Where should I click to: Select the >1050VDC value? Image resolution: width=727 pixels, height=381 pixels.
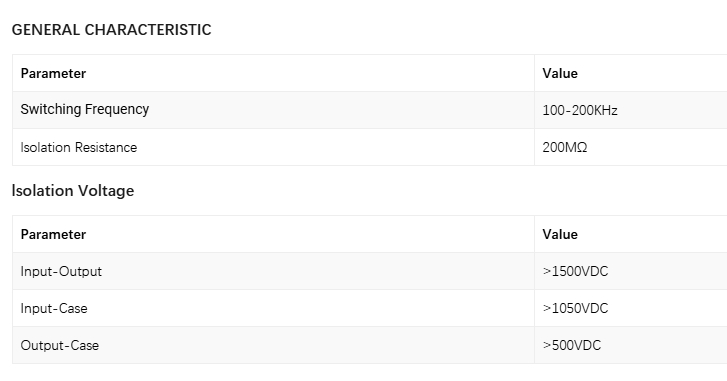pos(575,308)
